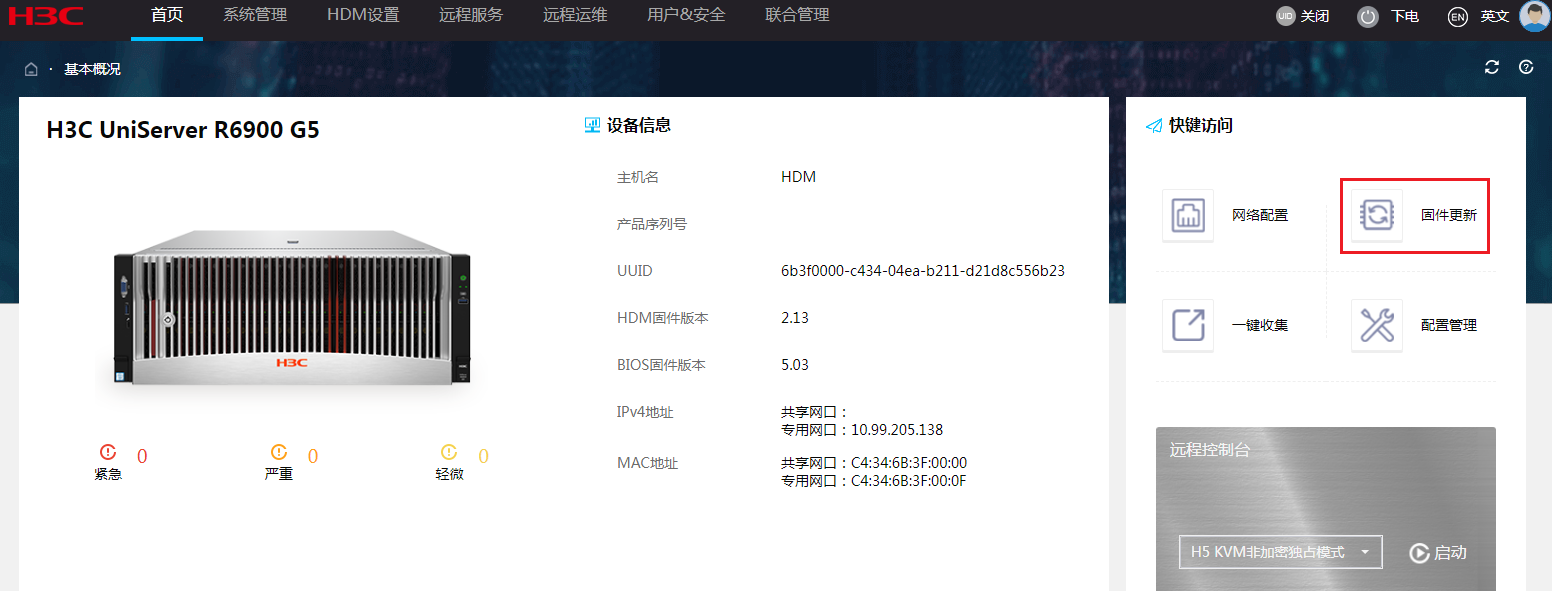This screenshot has width=1552, height=591.
Task: Switch language to 英文
Action: coord(1495,16)
